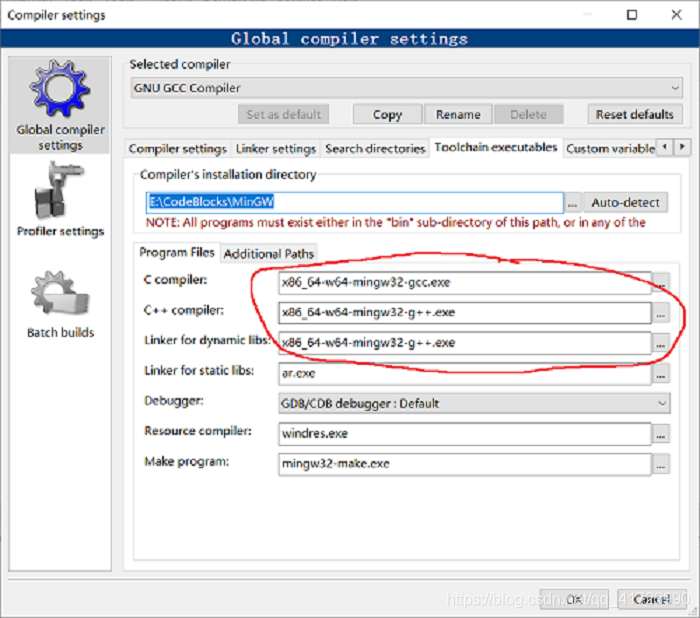Image resolution: width=700 pixels, height=618 pixels.
Task: Click the Rename compiler button
Action: pyautogui.click(x=458, y=114)
